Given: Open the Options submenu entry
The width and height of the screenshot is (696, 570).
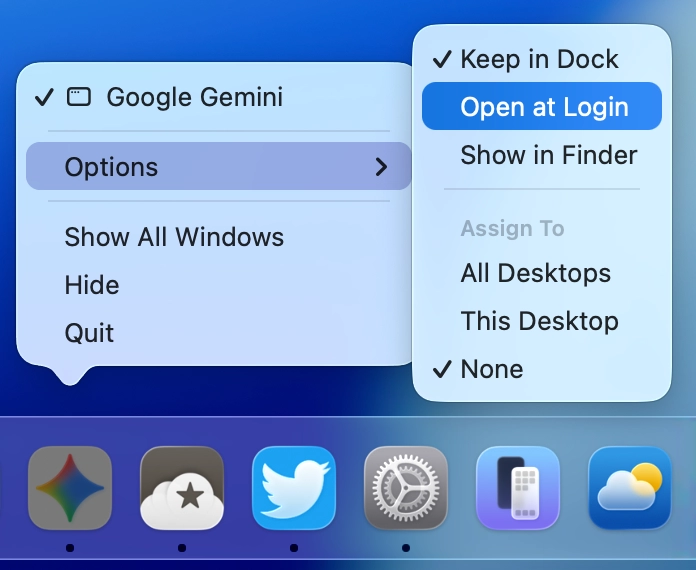Looking at the screenshot, I should [x=111, y=167].
